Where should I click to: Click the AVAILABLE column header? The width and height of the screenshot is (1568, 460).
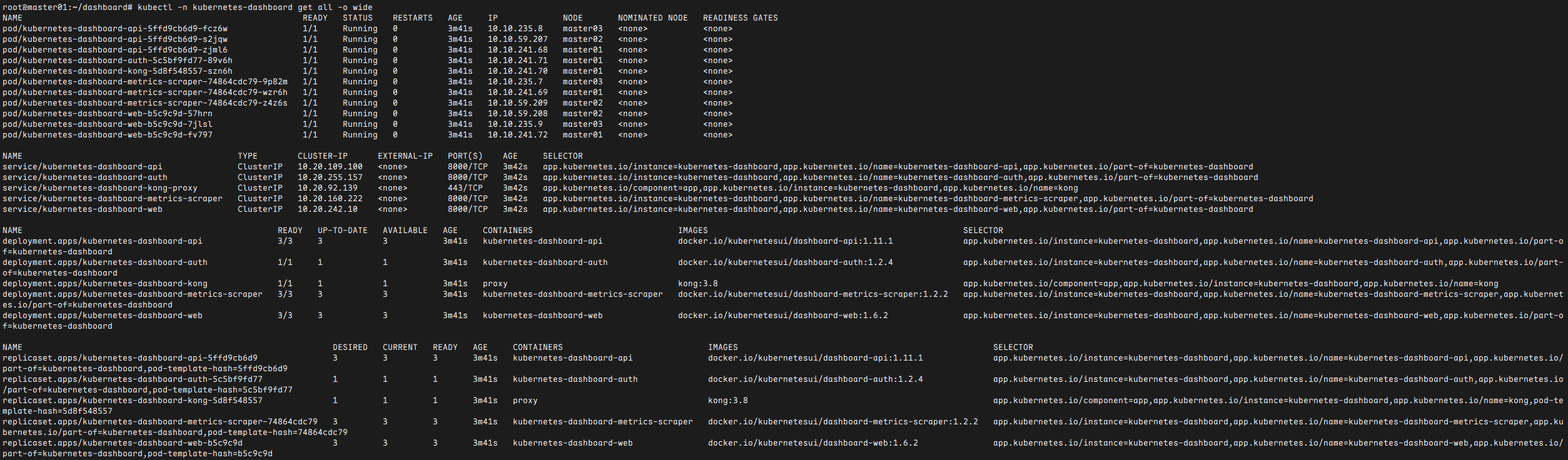click(405, 231)
